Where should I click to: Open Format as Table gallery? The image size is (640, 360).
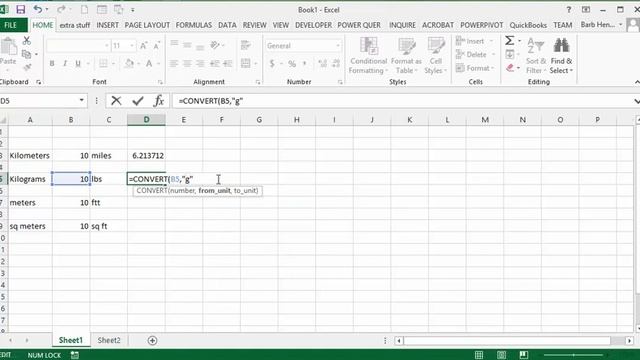click(x=406, y=56)
